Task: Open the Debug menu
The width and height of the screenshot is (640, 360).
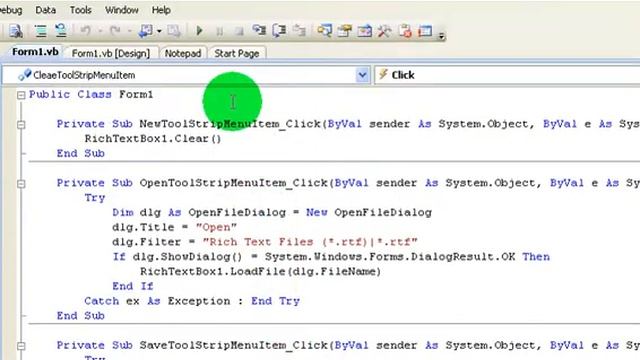Action: [x=10, y=10]
